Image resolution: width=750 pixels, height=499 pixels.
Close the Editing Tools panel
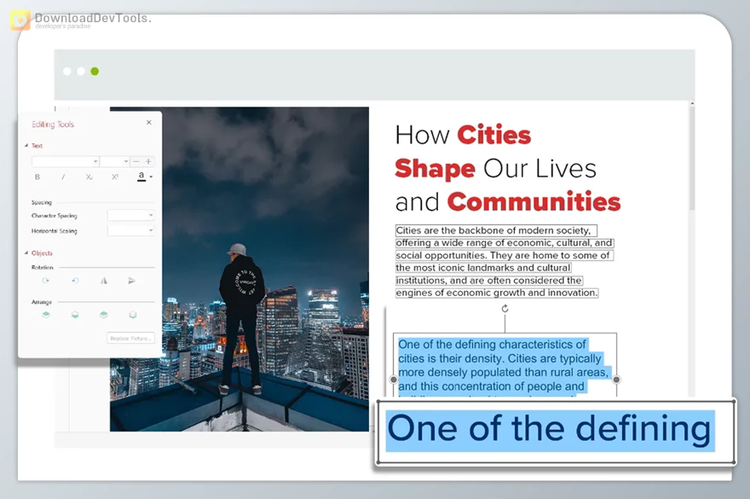149,122
